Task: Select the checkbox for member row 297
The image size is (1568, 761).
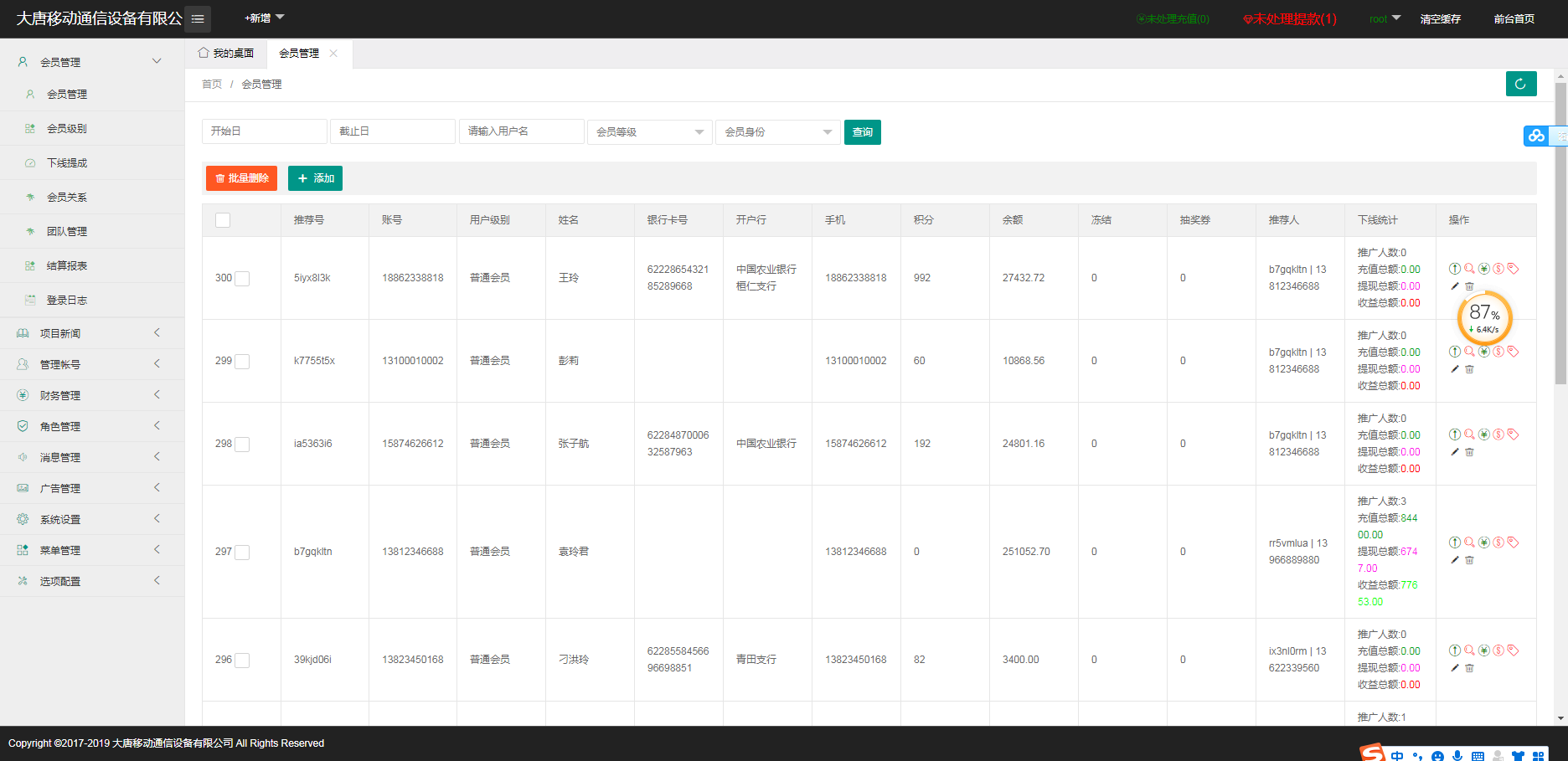Action: [242, 553]
